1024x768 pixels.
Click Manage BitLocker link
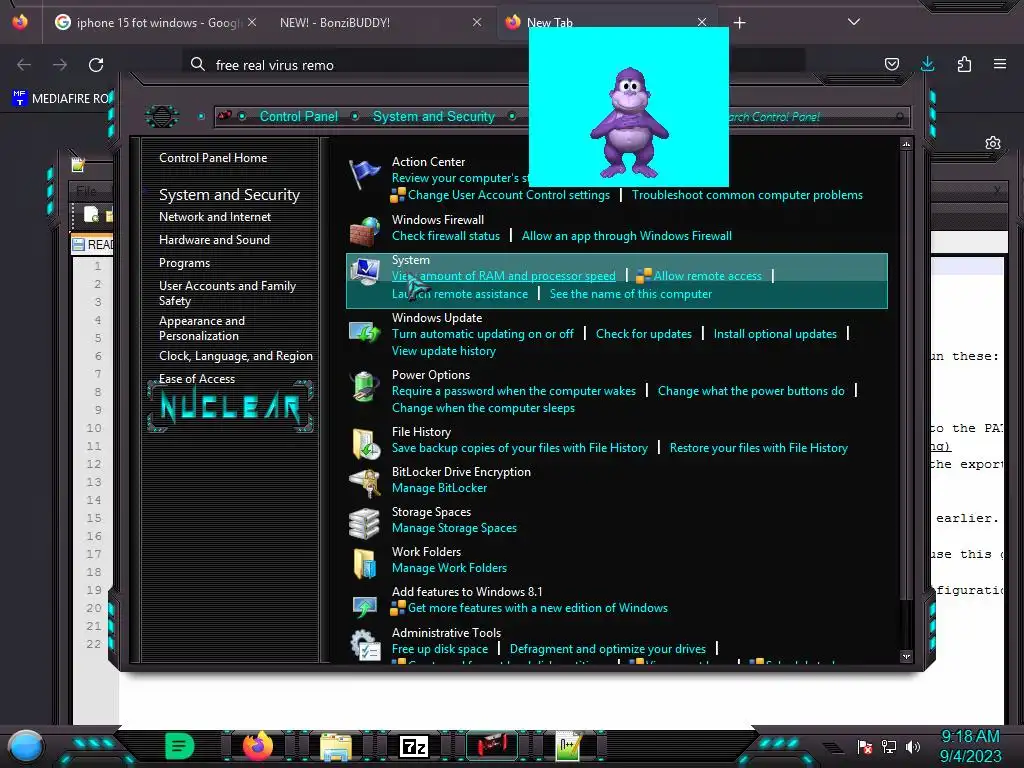(x=440, y=488)
